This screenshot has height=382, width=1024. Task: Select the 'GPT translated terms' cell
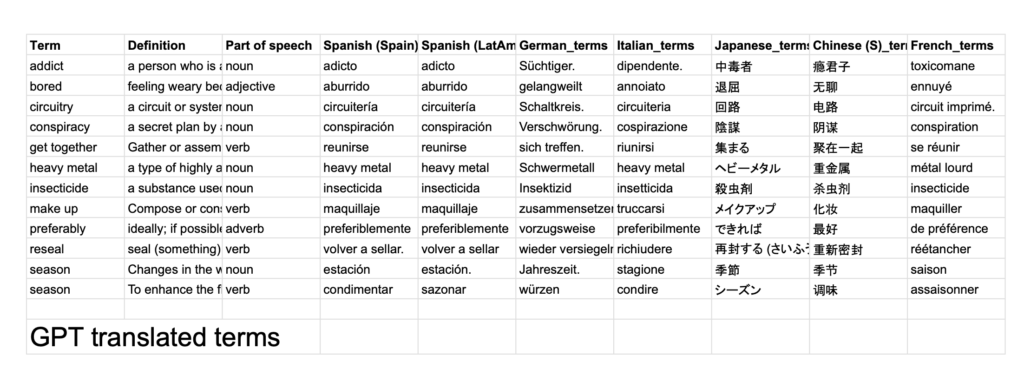click(173, 337)
